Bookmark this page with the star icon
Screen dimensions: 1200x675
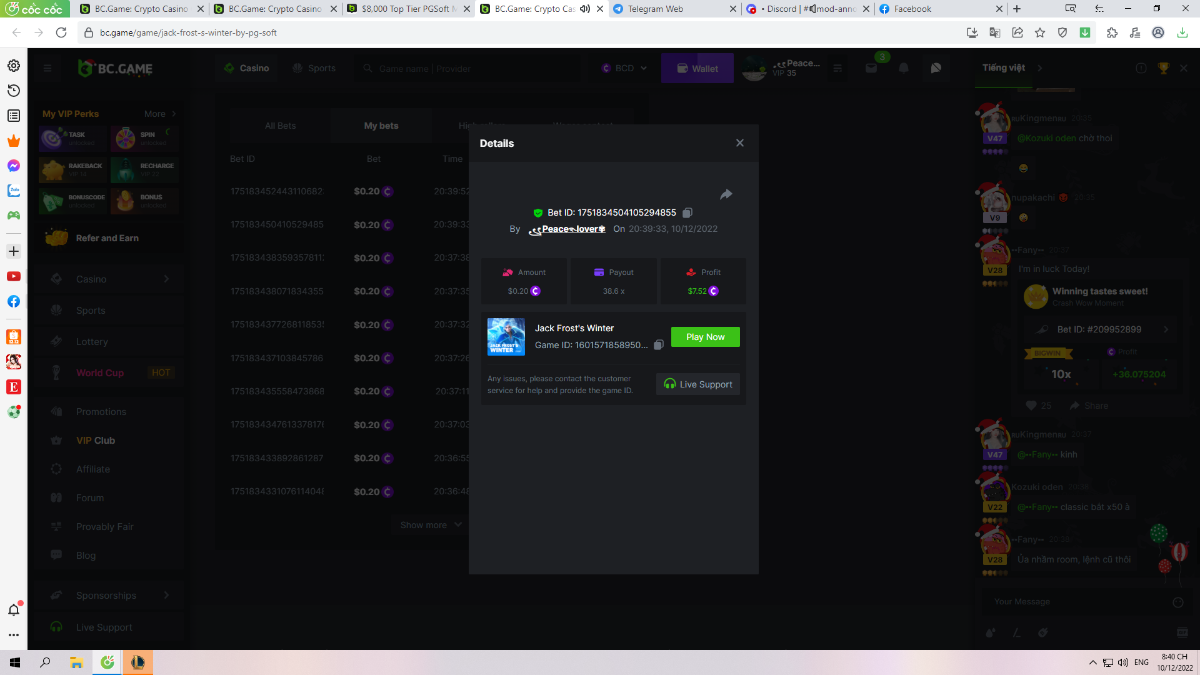(1040, 32)
